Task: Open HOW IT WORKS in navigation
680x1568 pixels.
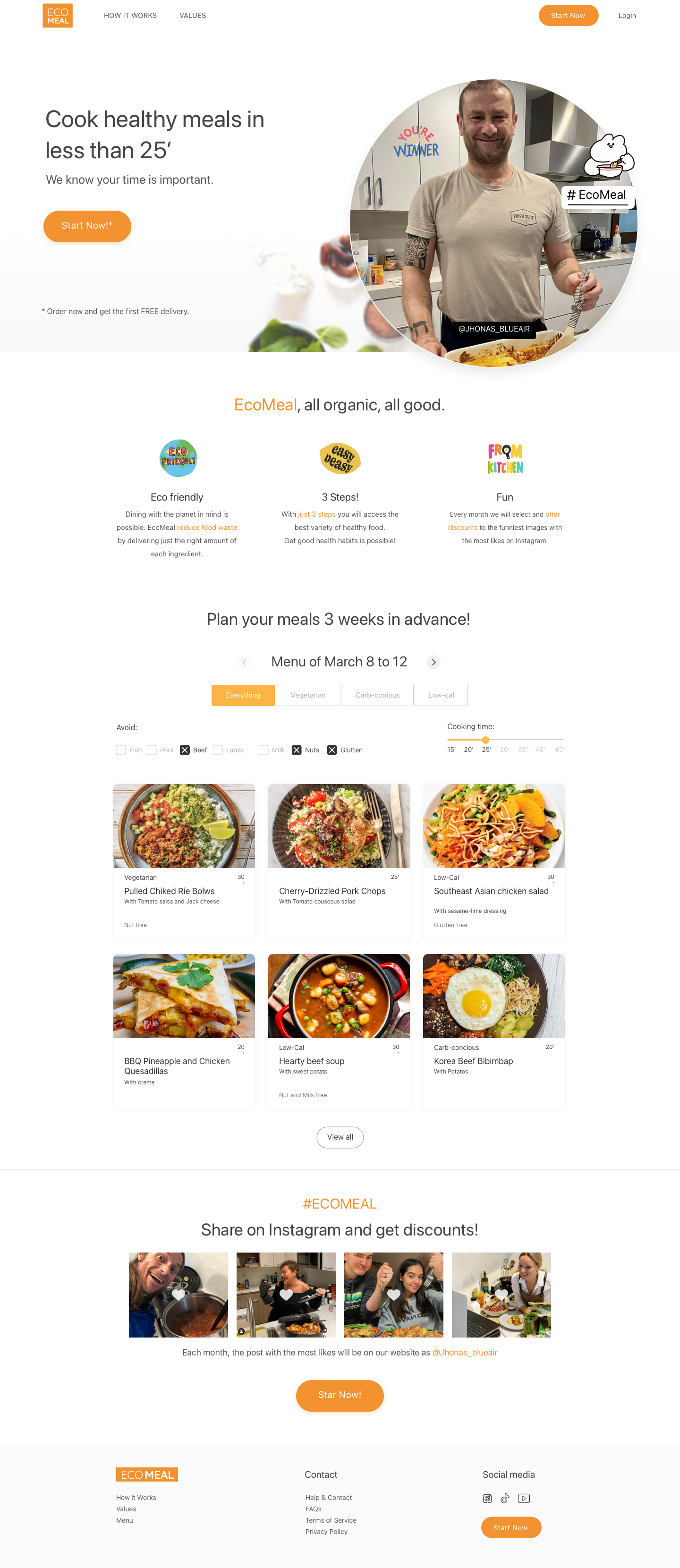Action: [130, 15]
